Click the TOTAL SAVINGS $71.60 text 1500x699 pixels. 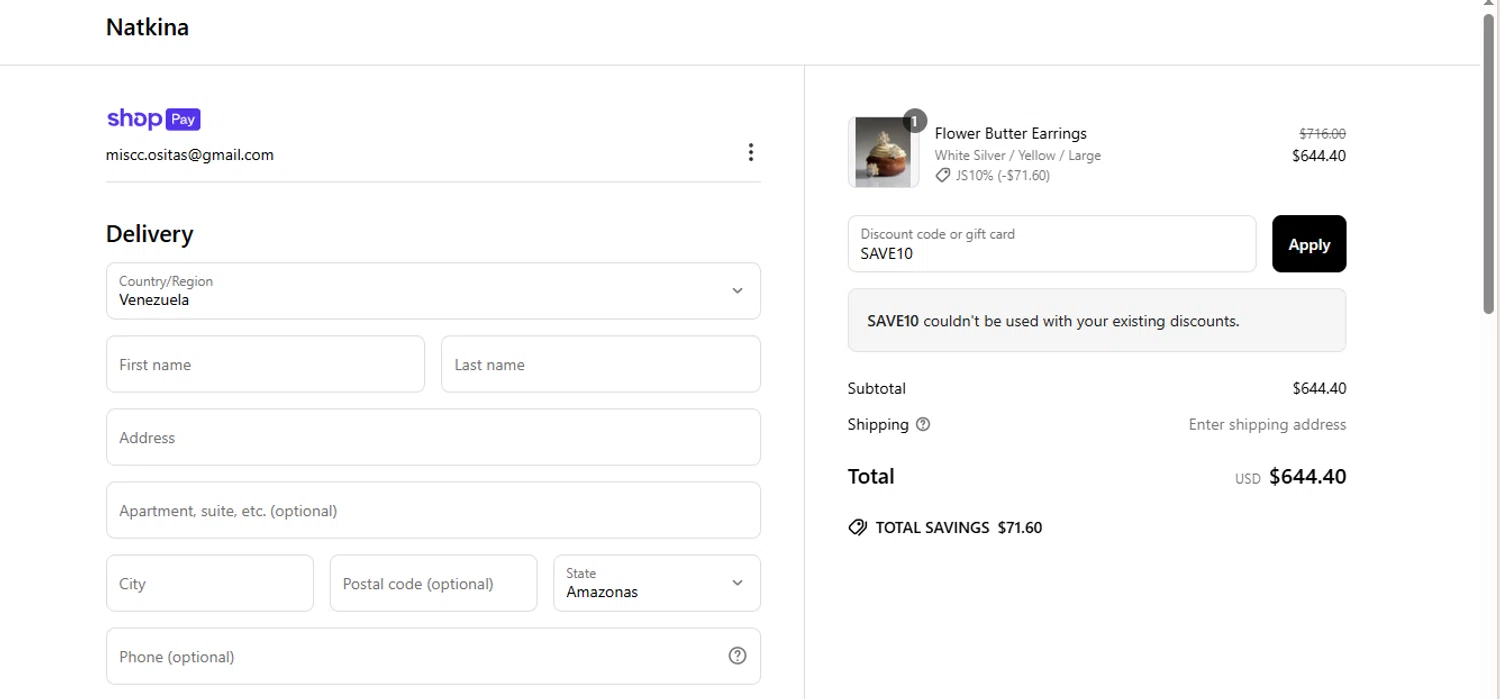click(x=958, y=527)
